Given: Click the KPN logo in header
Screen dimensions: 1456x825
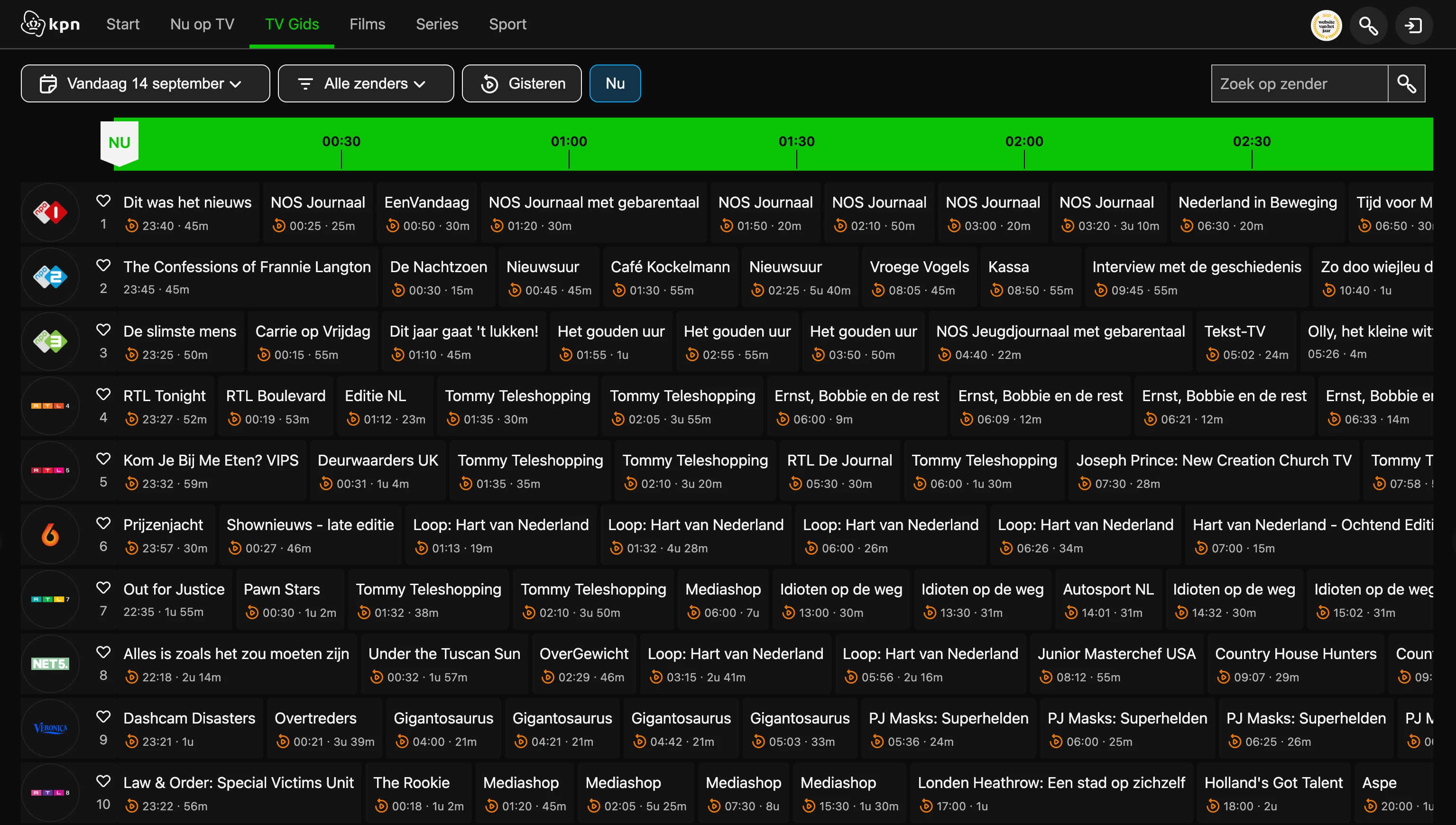Looking at the screenshot, I should pos(50,24).
